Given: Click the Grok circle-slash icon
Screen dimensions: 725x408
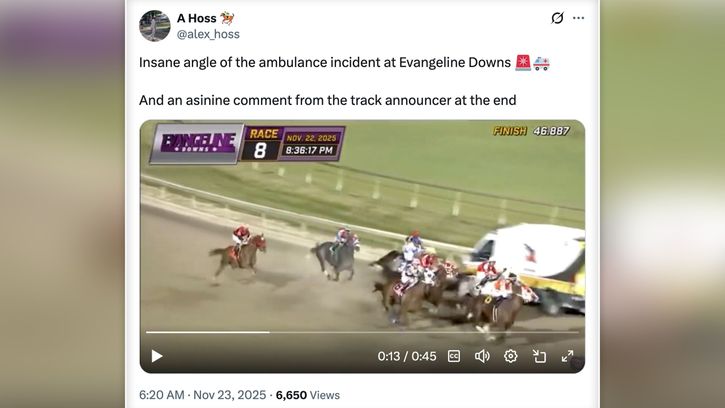Looking at the screenshot, I should point(557,18).
